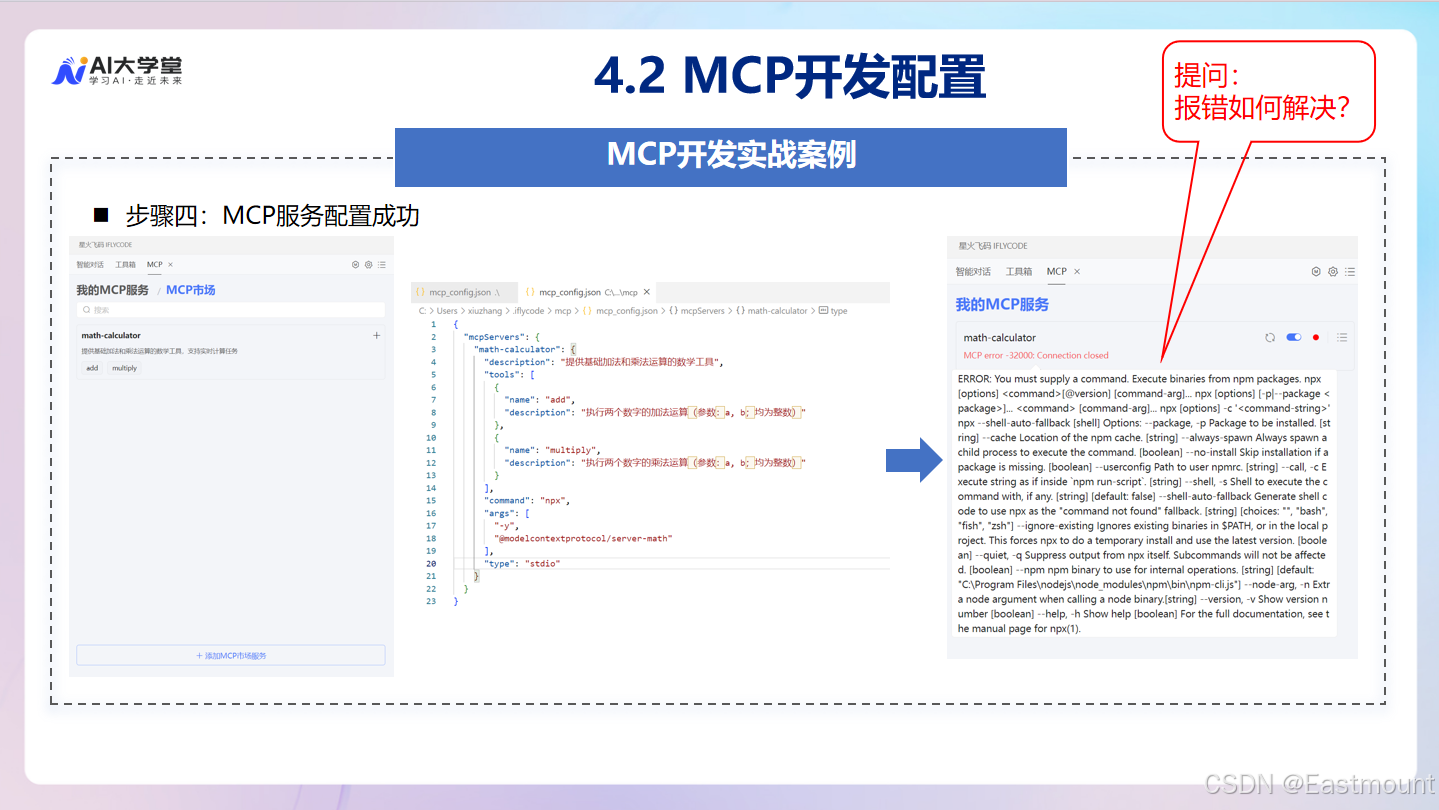
Task: Open the MCP市场 link in left panel
Action: 190,290
